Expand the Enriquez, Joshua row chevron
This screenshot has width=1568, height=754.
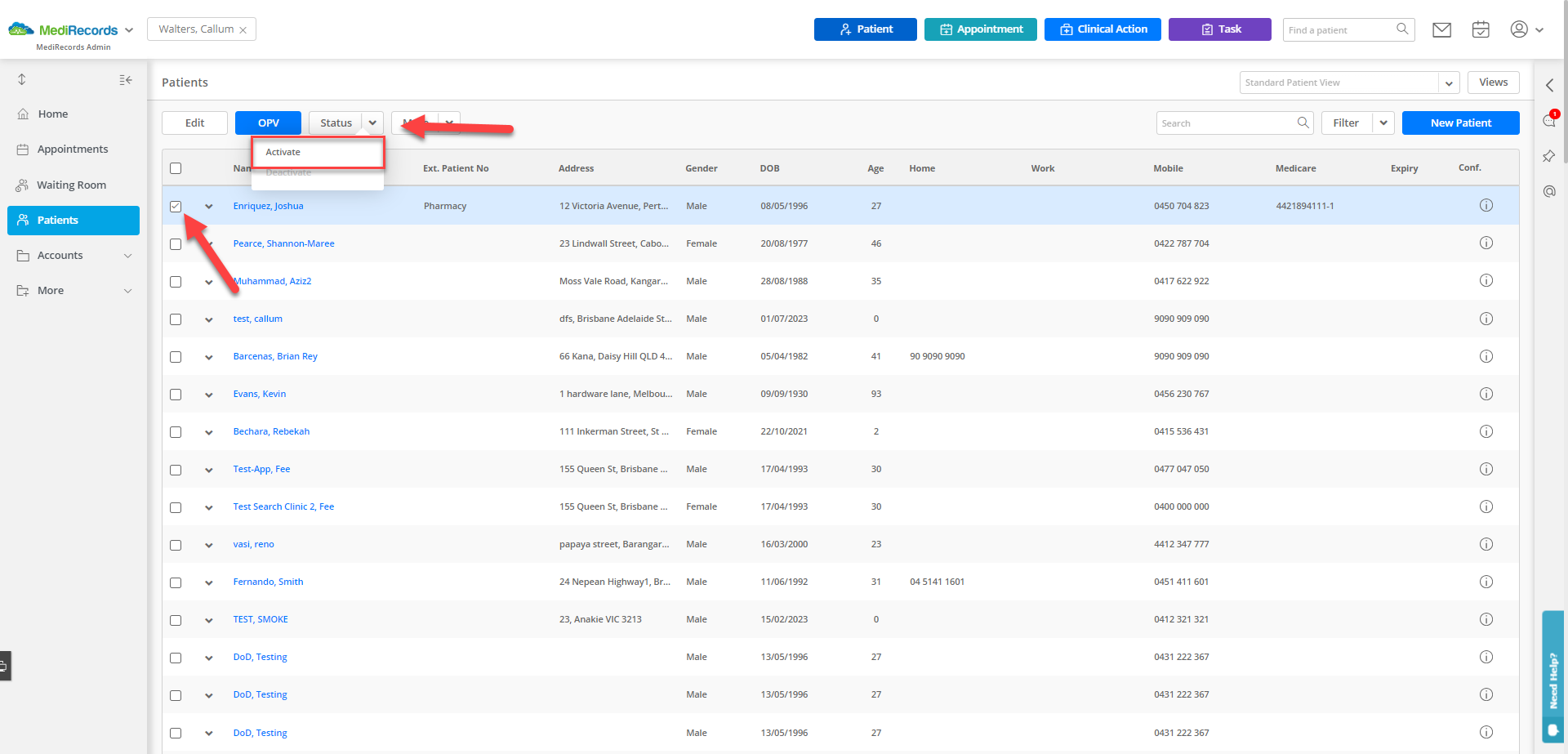209,207
